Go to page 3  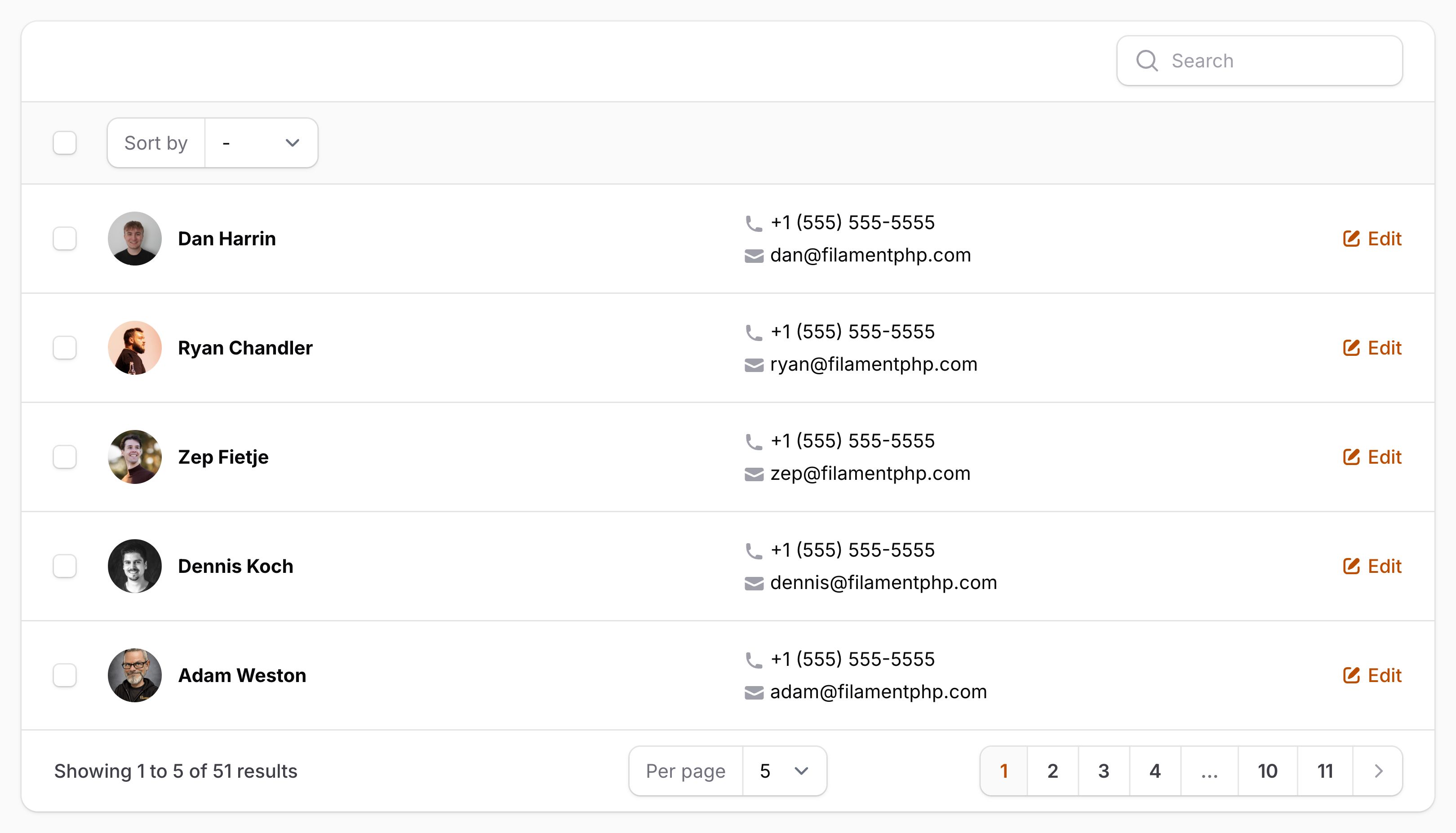pos(1104,771)
